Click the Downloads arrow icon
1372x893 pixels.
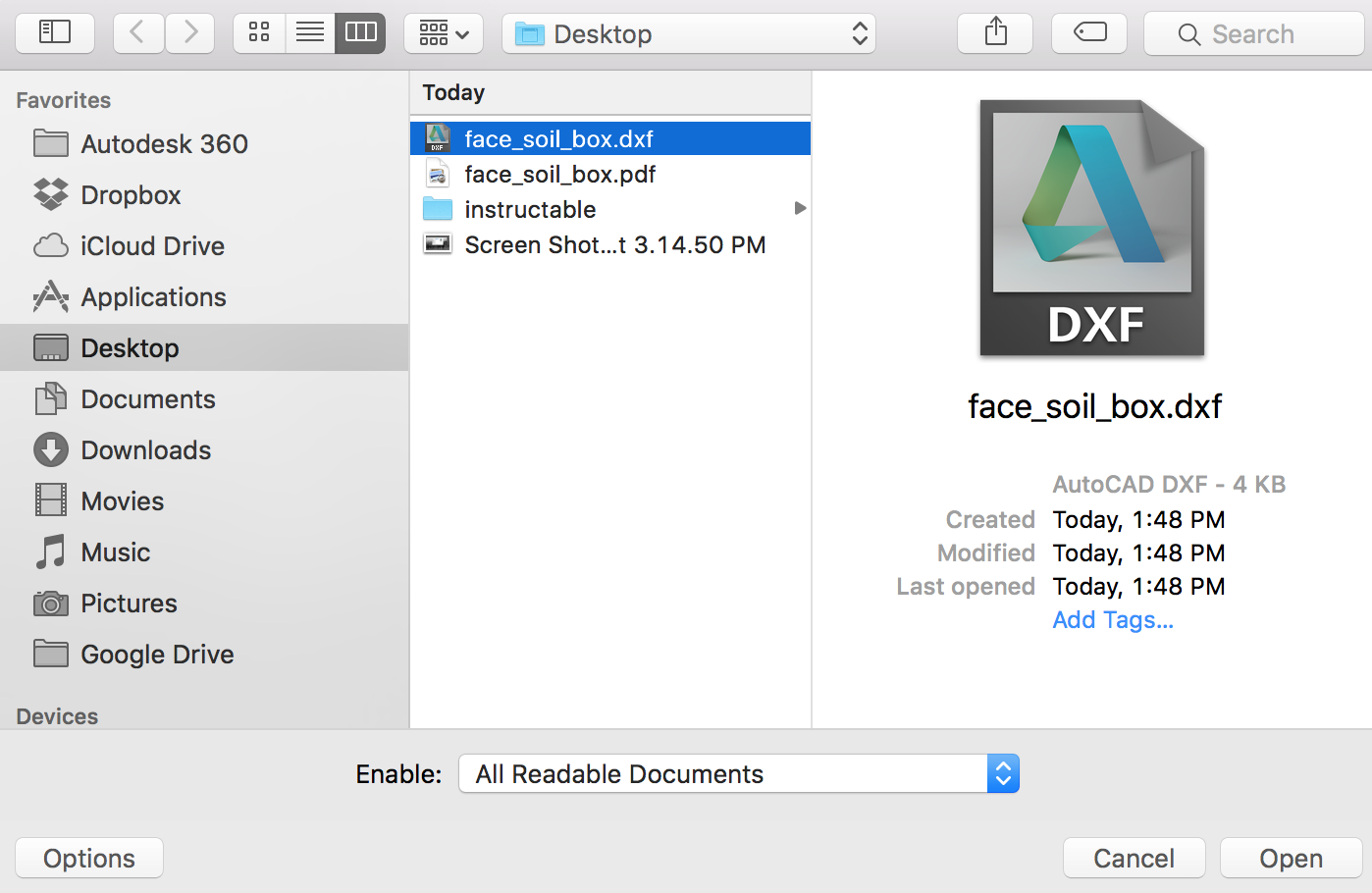pos(51,449)
